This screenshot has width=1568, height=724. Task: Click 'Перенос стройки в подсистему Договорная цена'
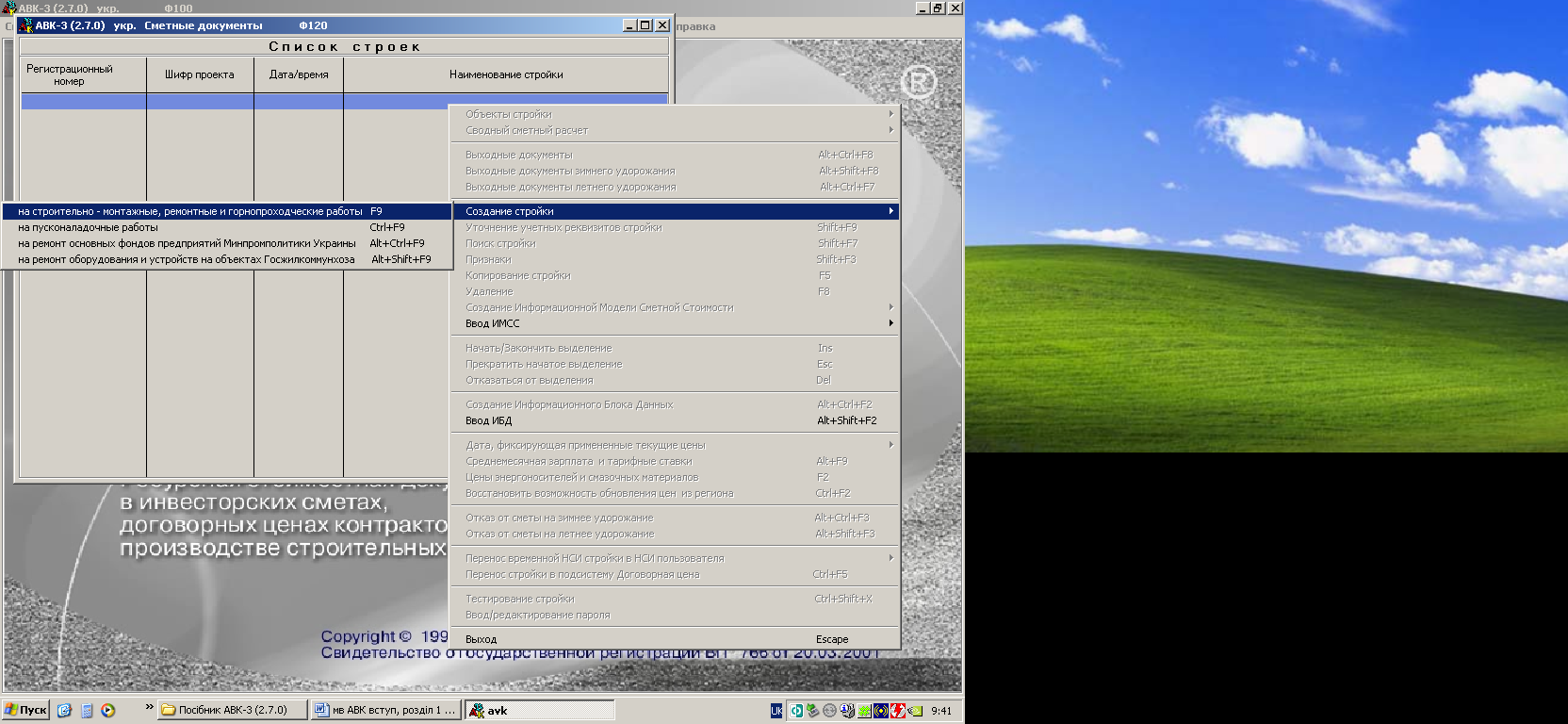pos(675,574)
